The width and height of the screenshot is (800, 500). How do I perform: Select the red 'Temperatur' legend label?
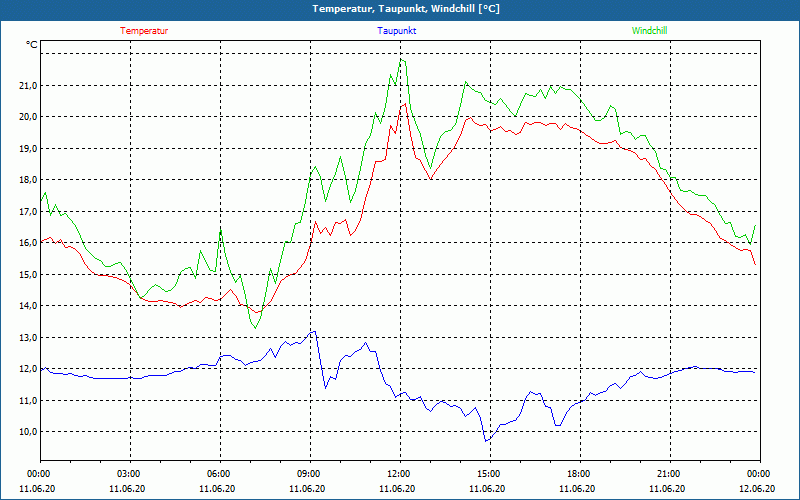point(144,31)
